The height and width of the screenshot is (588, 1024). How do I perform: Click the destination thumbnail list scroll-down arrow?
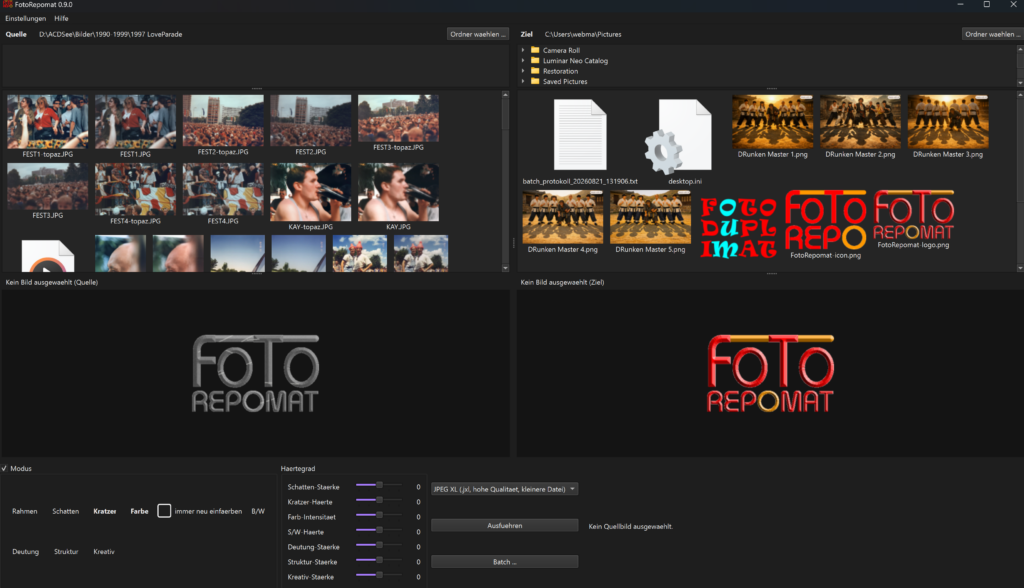pyautogui.click(x=1020, y=268)
